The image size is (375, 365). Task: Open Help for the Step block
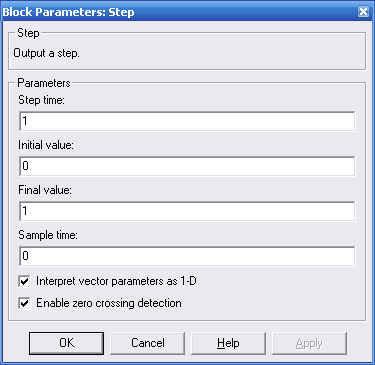click(228, 343)
